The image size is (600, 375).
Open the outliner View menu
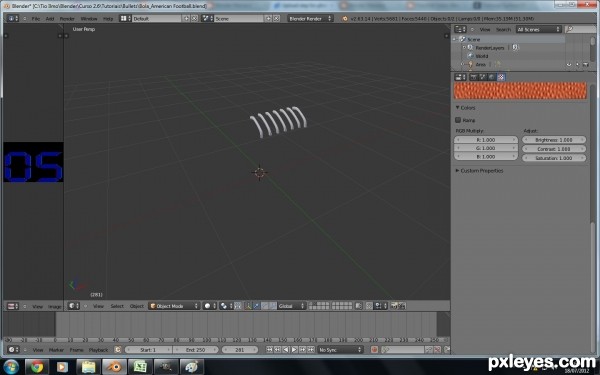485,29
